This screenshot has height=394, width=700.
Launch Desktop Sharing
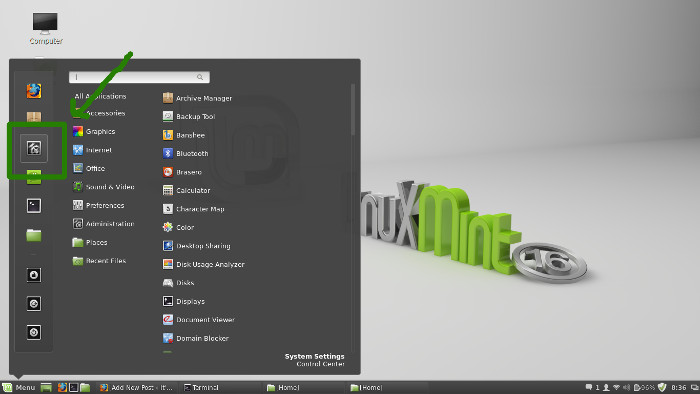pyautogui.click(x=196, y=246)
